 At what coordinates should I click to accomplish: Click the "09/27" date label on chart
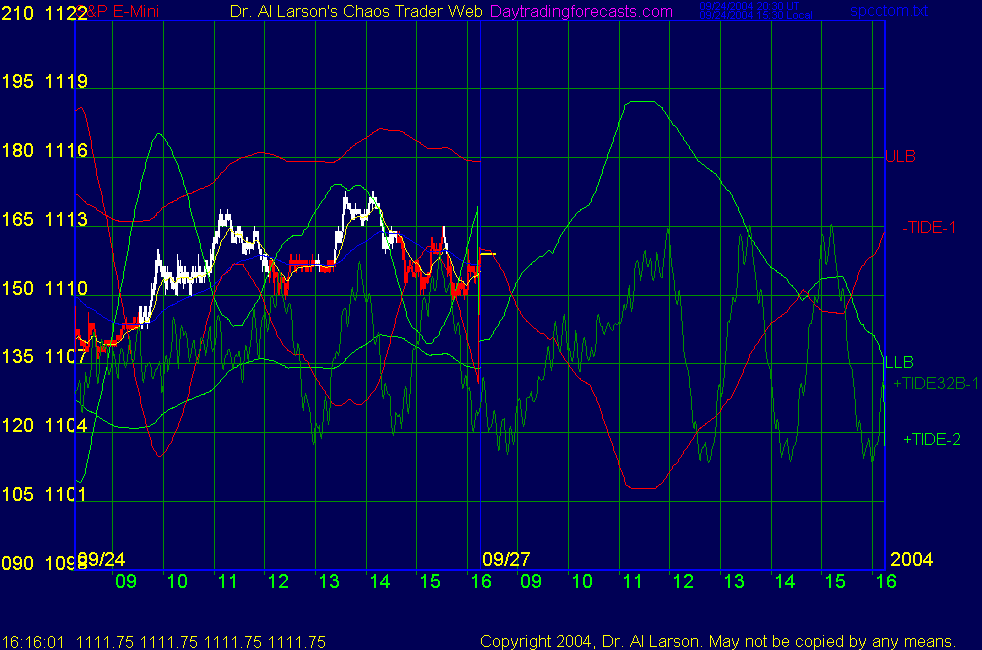coord(506,559)
